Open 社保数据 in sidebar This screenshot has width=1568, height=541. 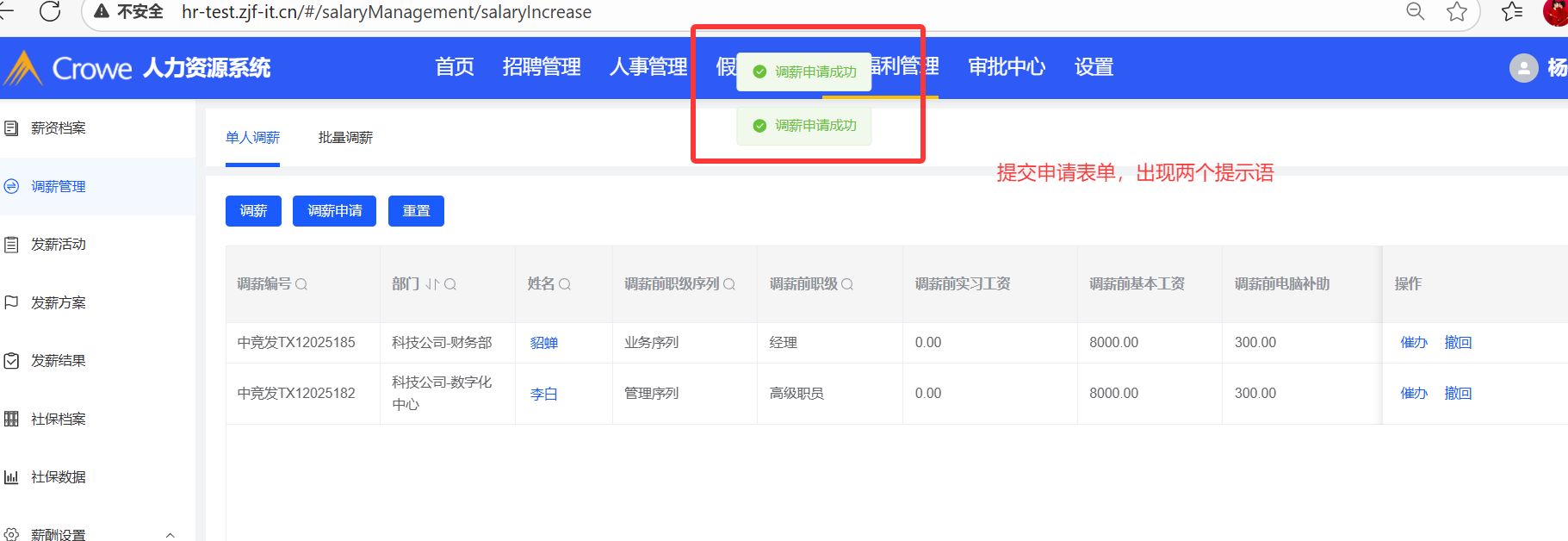point(59,476)
